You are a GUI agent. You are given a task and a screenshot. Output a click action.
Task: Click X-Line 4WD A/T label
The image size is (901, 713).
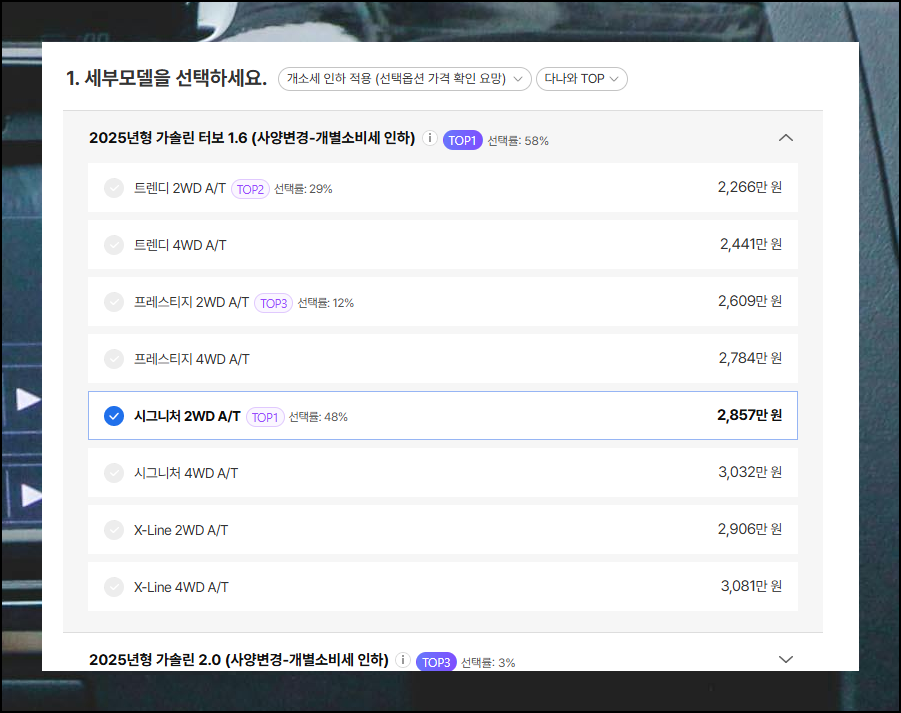[x=181, y=587]
